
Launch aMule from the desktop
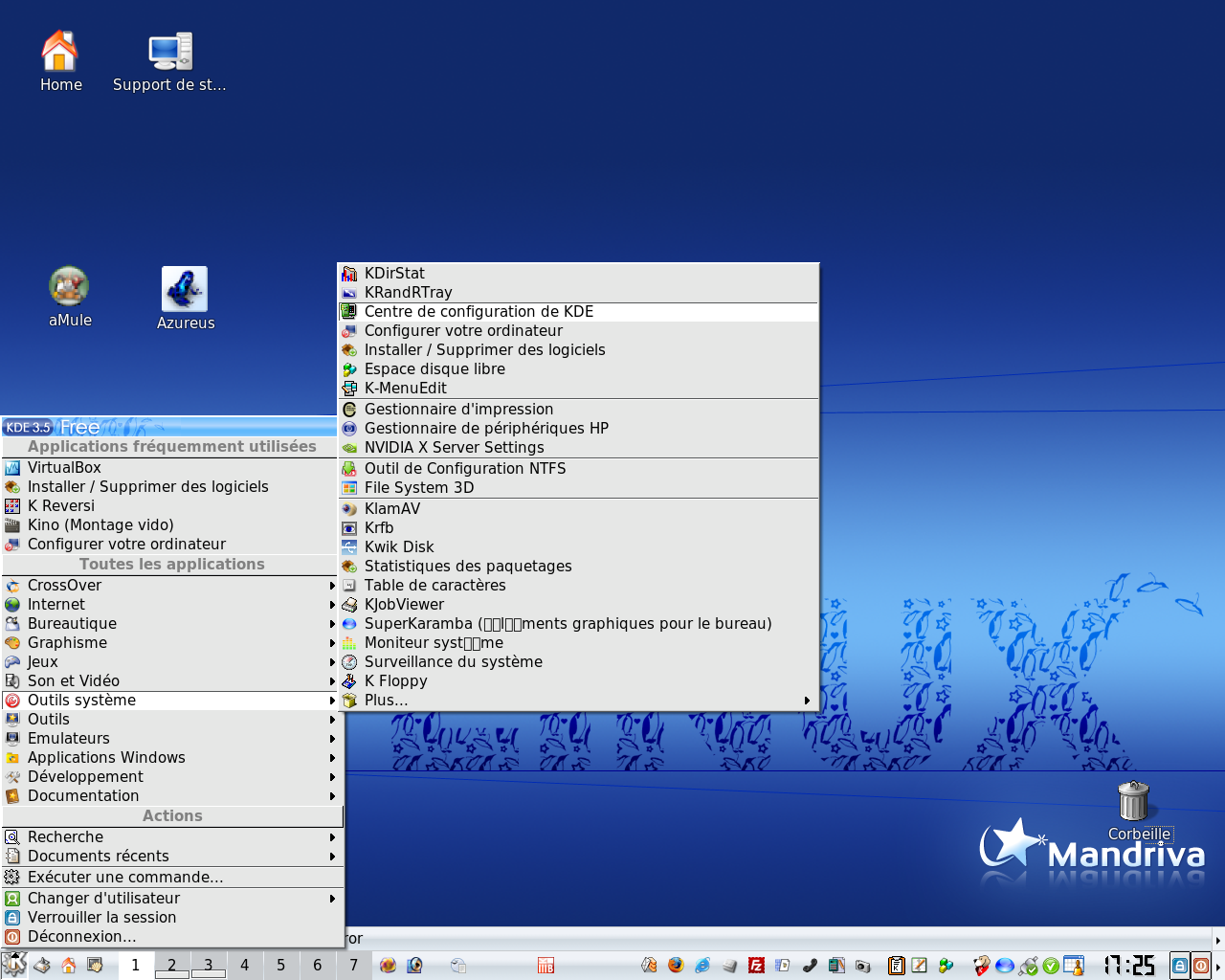tap(70, 298)
